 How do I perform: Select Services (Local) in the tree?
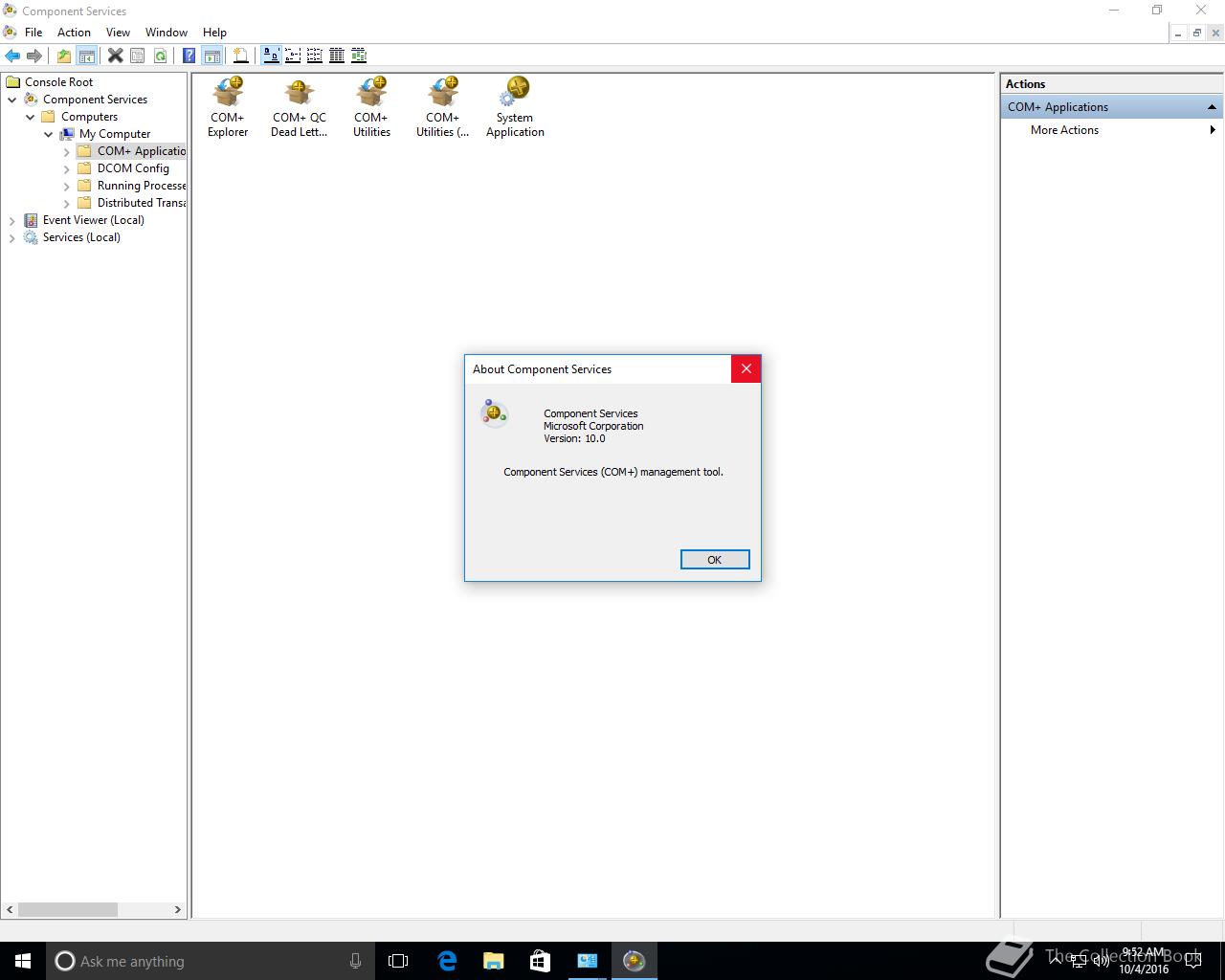point(81,237)
